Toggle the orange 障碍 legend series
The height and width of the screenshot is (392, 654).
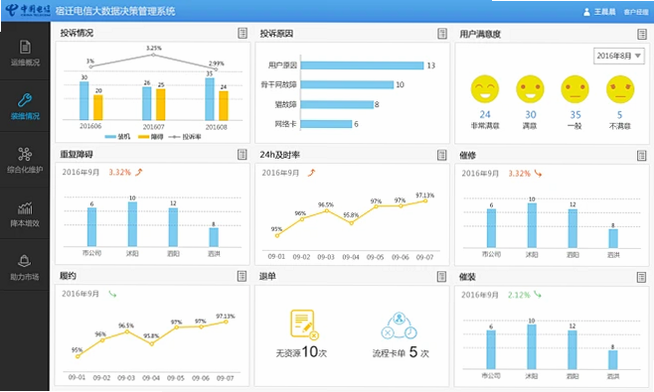tap(151, 137)
